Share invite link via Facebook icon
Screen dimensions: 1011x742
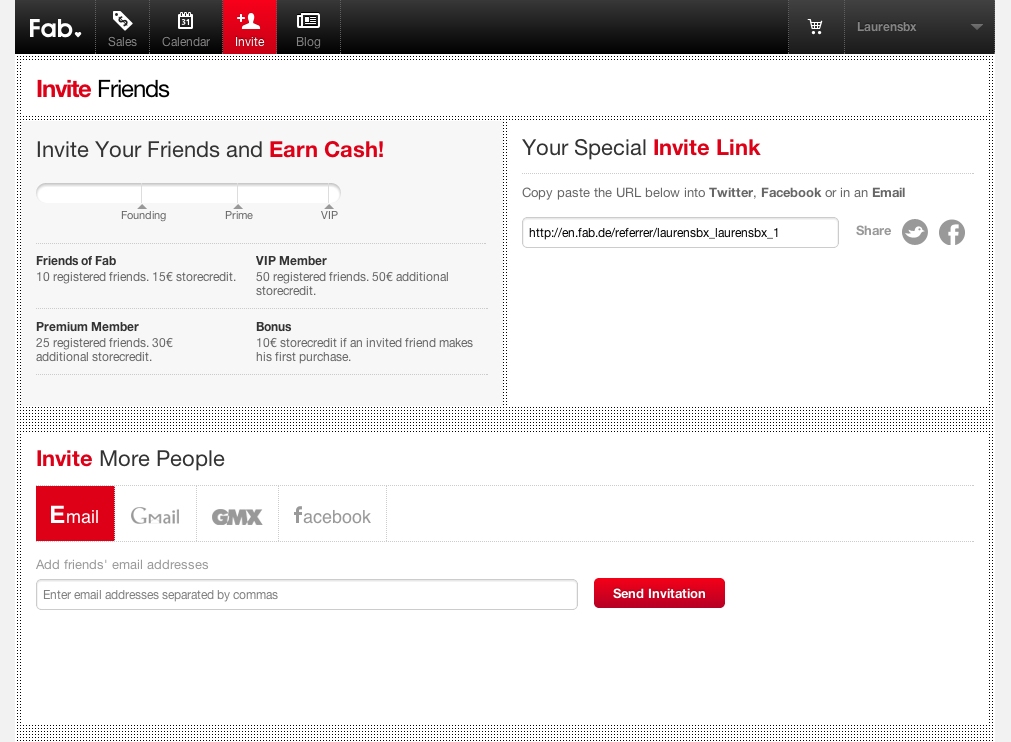[x=952, y=233]
